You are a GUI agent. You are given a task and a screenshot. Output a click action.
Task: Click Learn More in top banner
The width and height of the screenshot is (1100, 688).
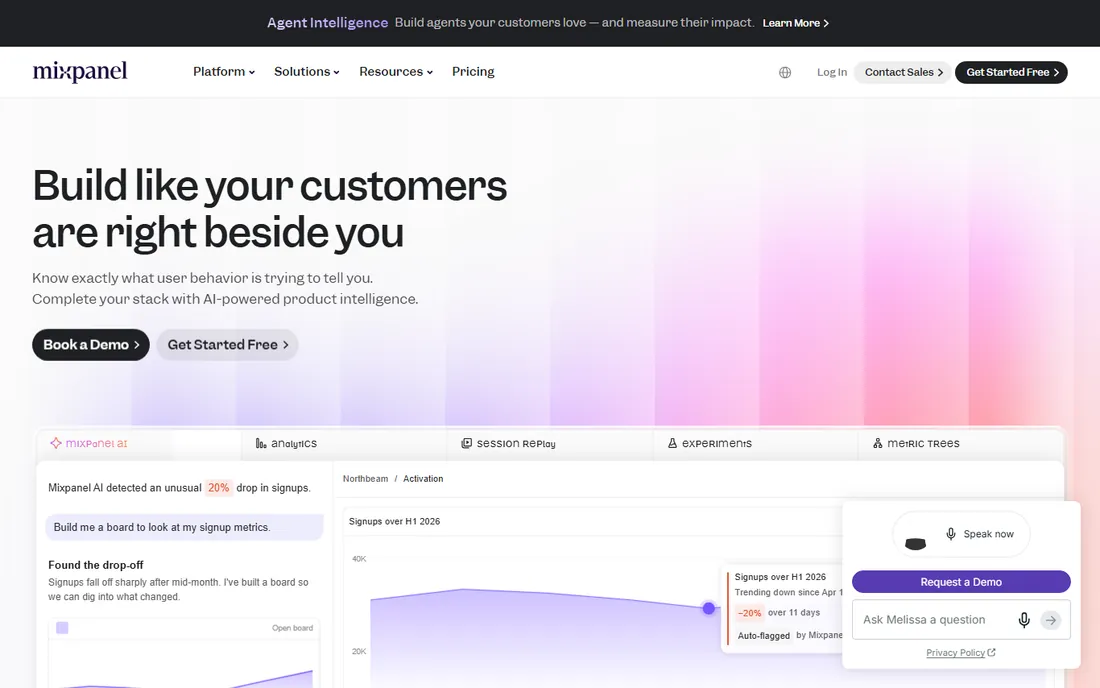tap(796, 23)
